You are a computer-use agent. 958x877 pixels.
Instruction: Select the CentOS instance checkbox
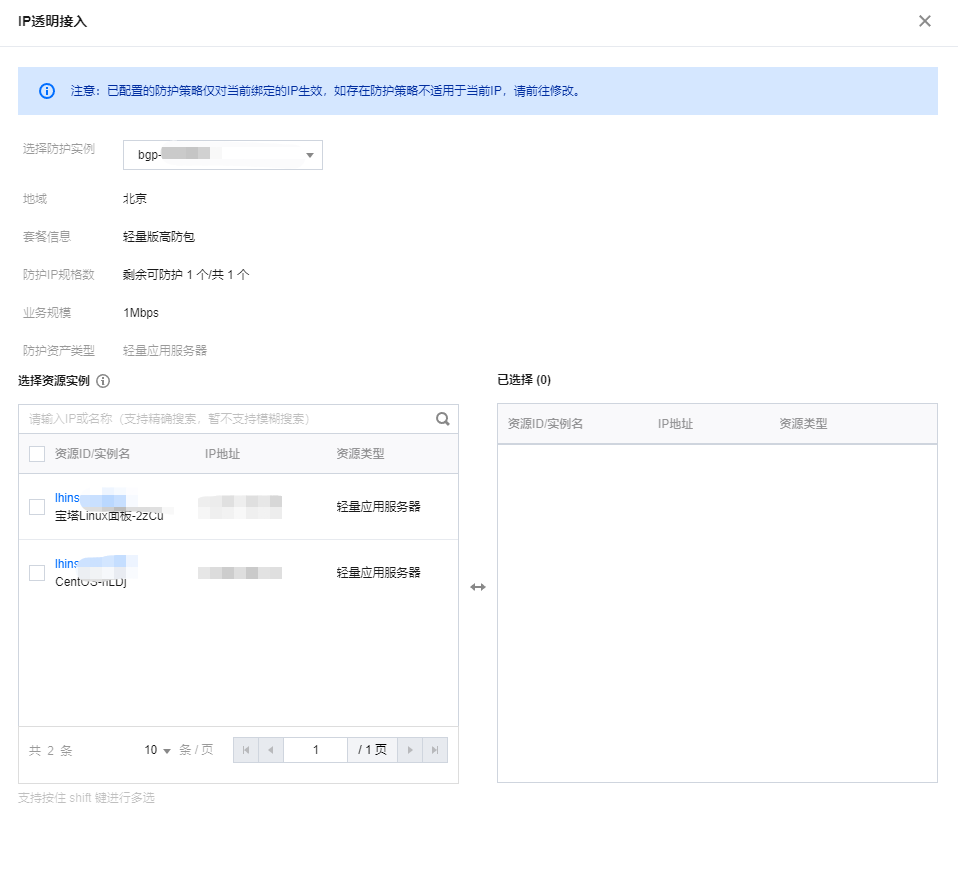pos(37,573)
